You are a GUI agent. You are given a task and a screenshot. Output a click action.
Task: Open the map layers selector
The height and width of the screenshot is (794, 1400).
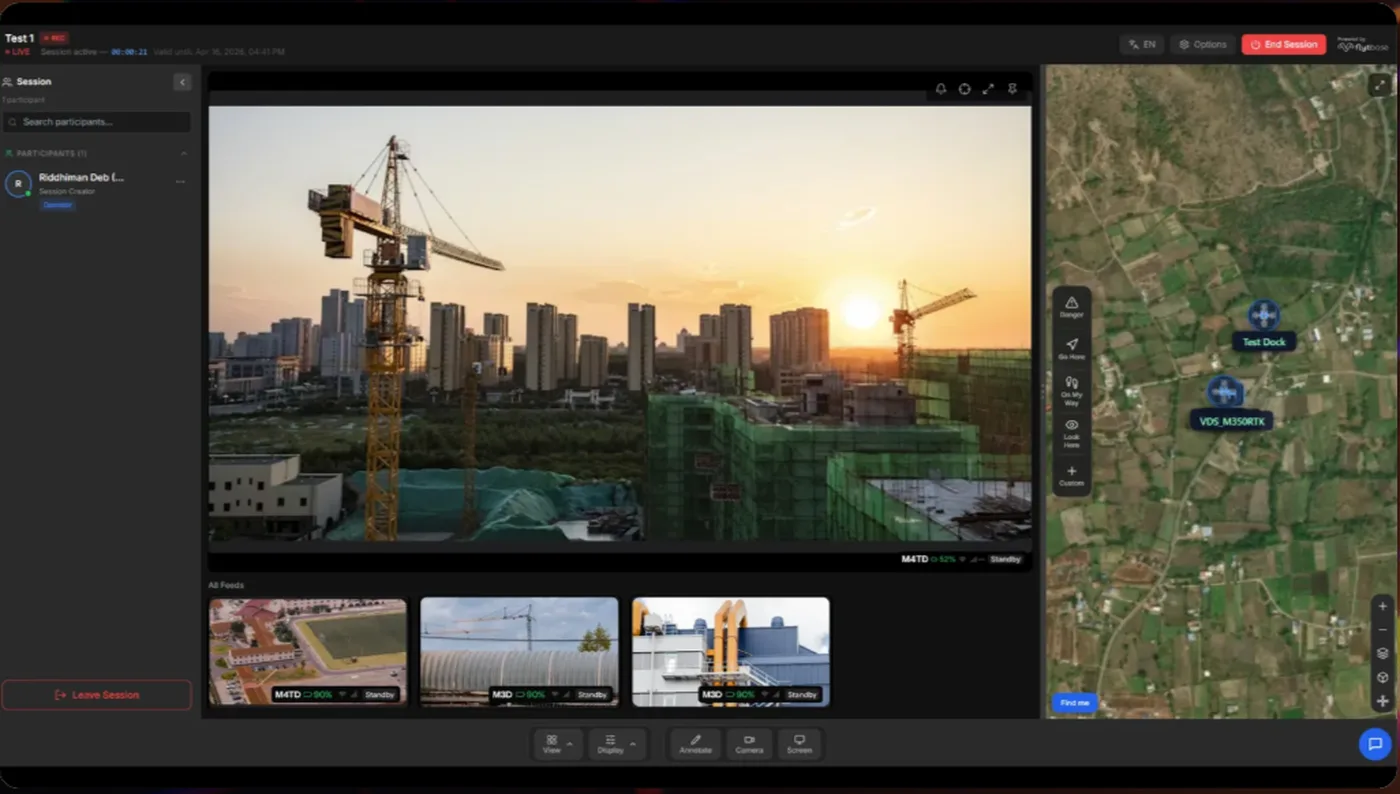tap(1383, 654)
